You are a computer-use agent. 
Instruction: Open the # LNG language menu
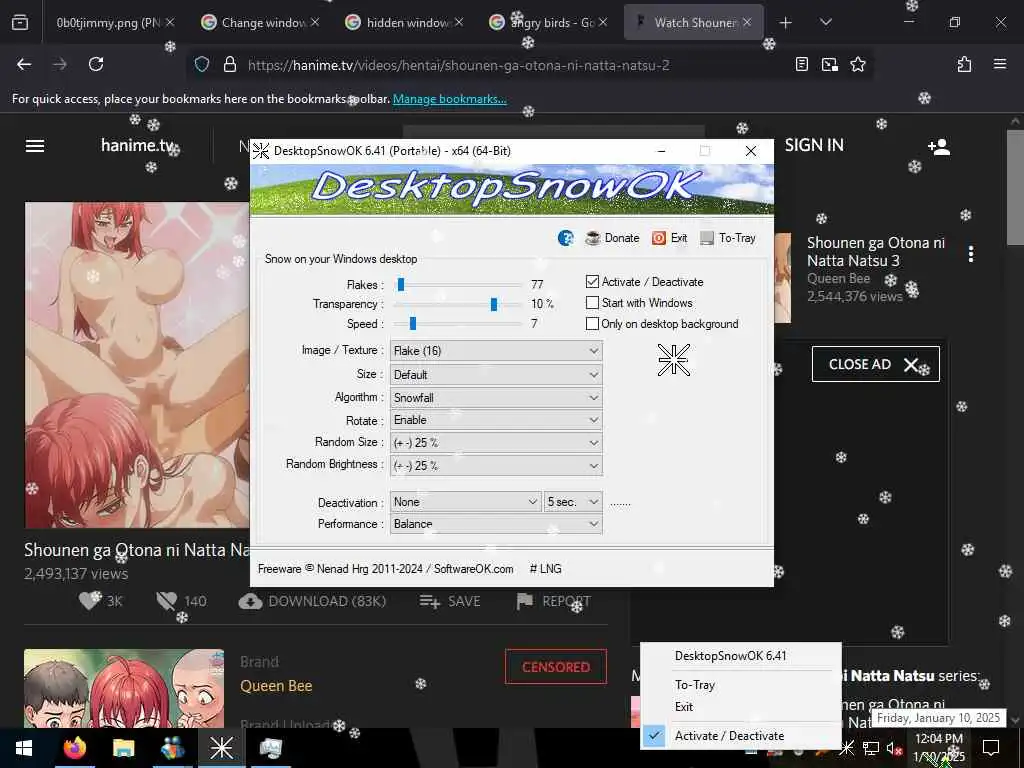[545, 569]
